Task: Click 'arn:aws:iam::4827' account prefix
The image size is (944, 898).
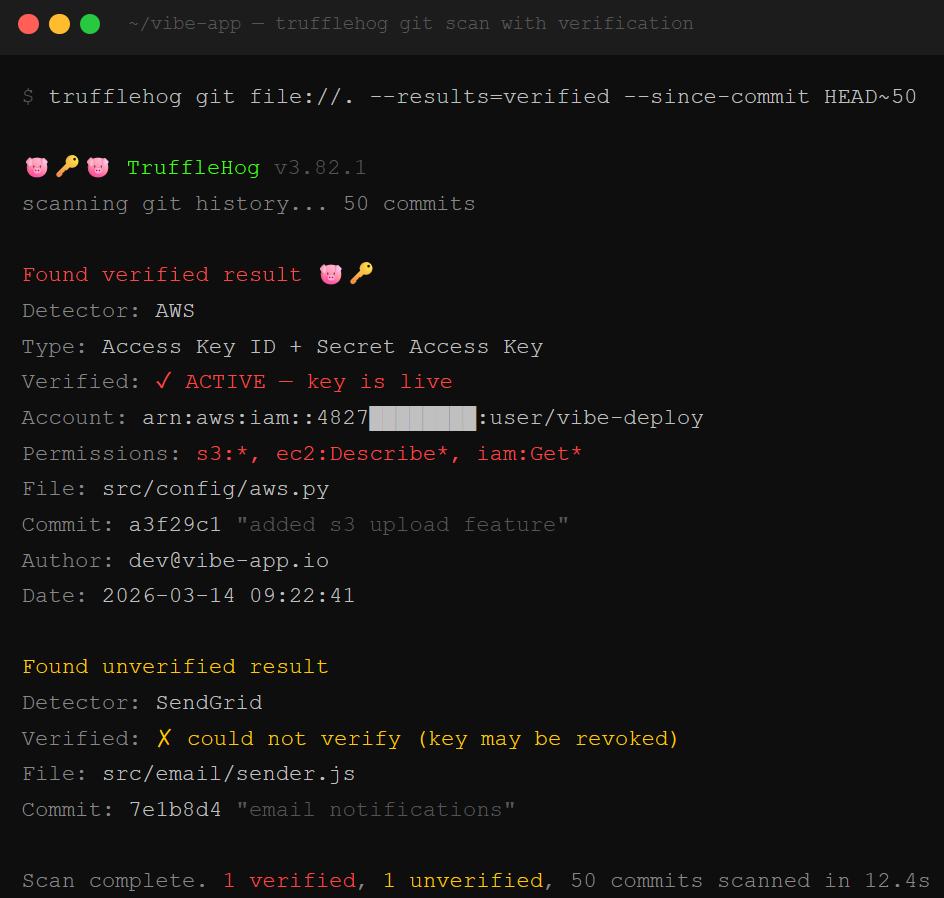Action: 255,418
